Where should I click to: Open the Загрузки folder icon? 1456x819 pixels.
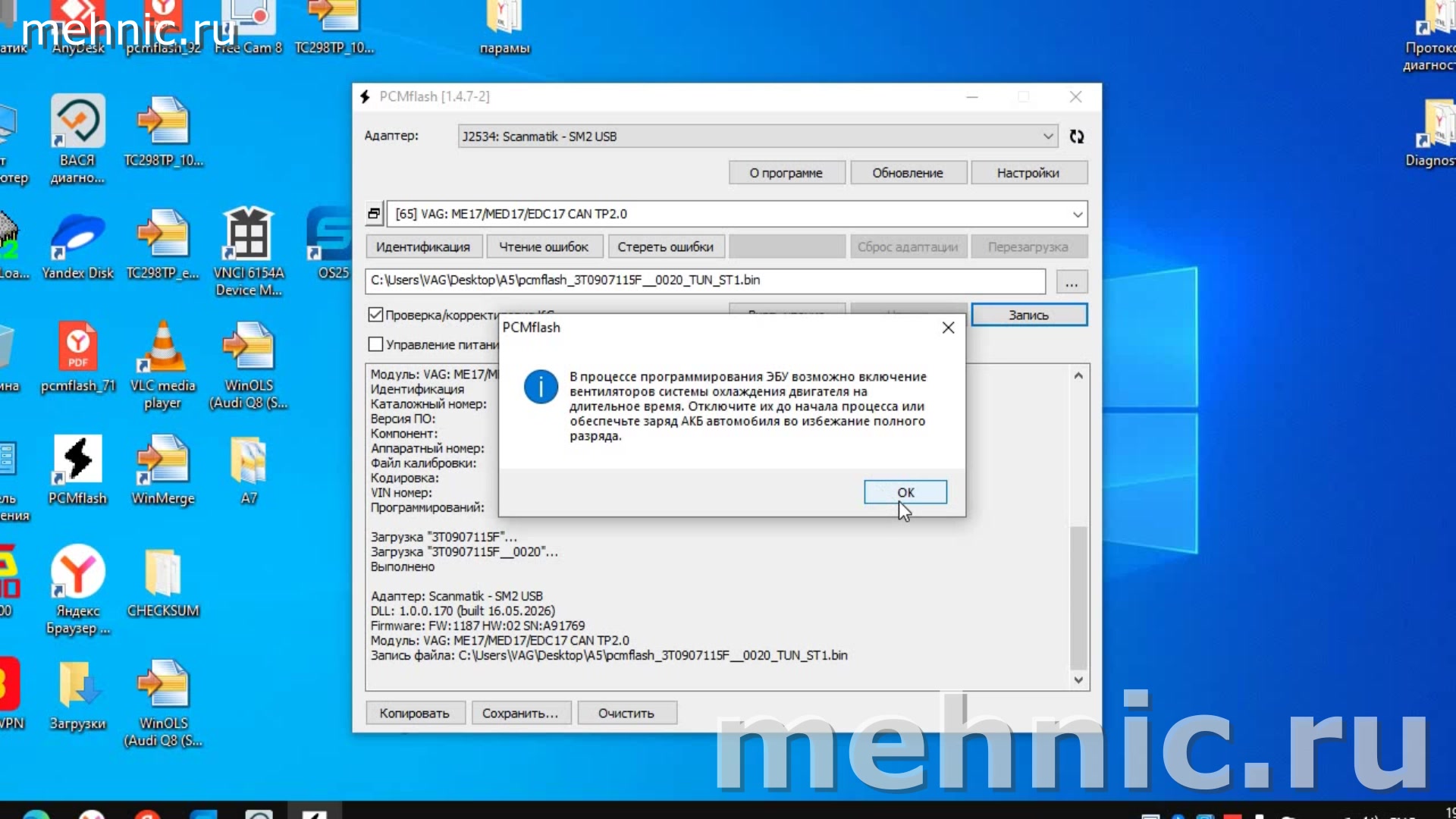(78, 695)
